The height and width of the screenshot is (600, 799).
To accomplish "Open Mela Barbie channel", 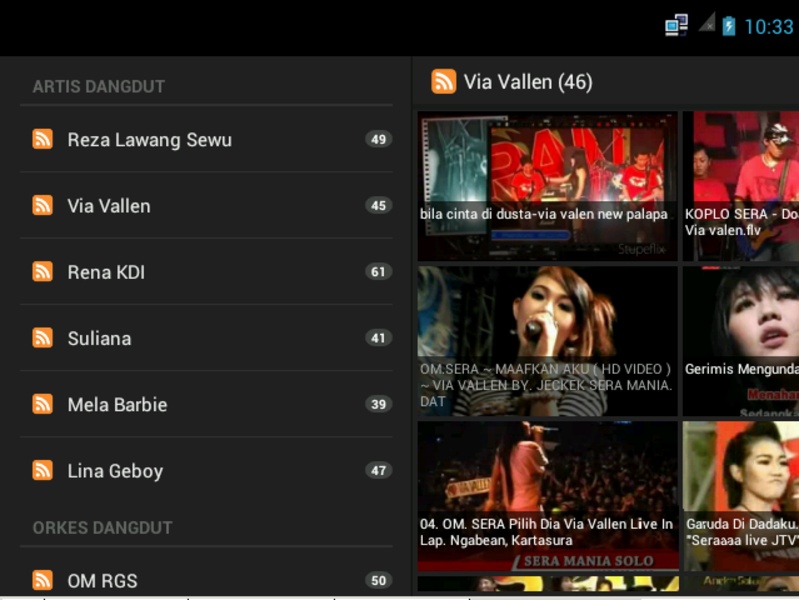I will click(206, 404).
